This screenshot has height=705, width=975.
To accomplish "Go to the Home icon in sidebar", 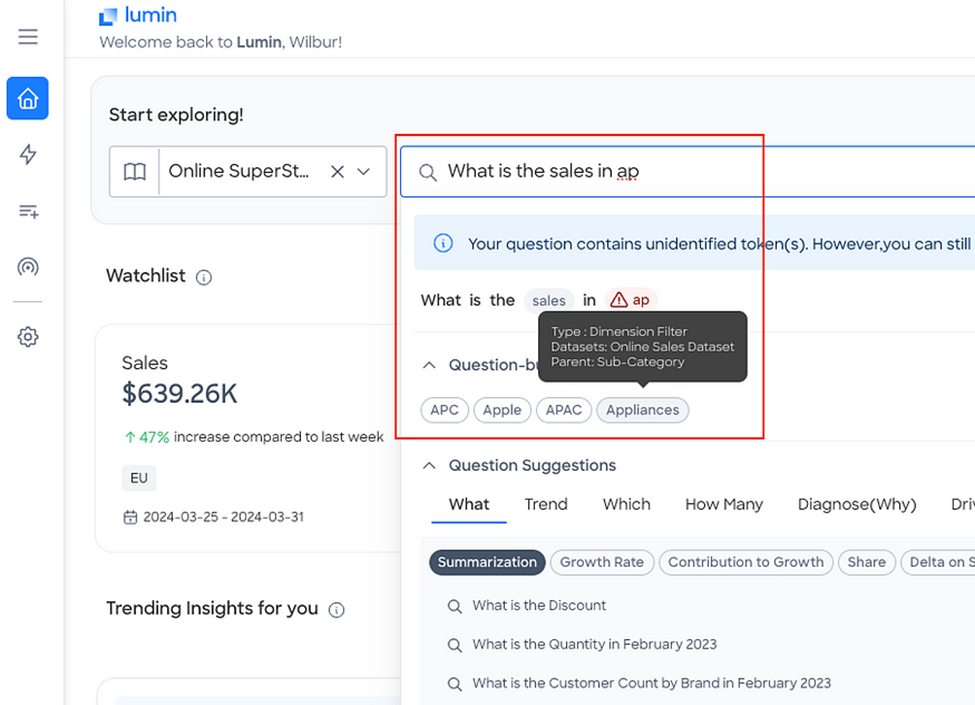I will tap(27, 98).
